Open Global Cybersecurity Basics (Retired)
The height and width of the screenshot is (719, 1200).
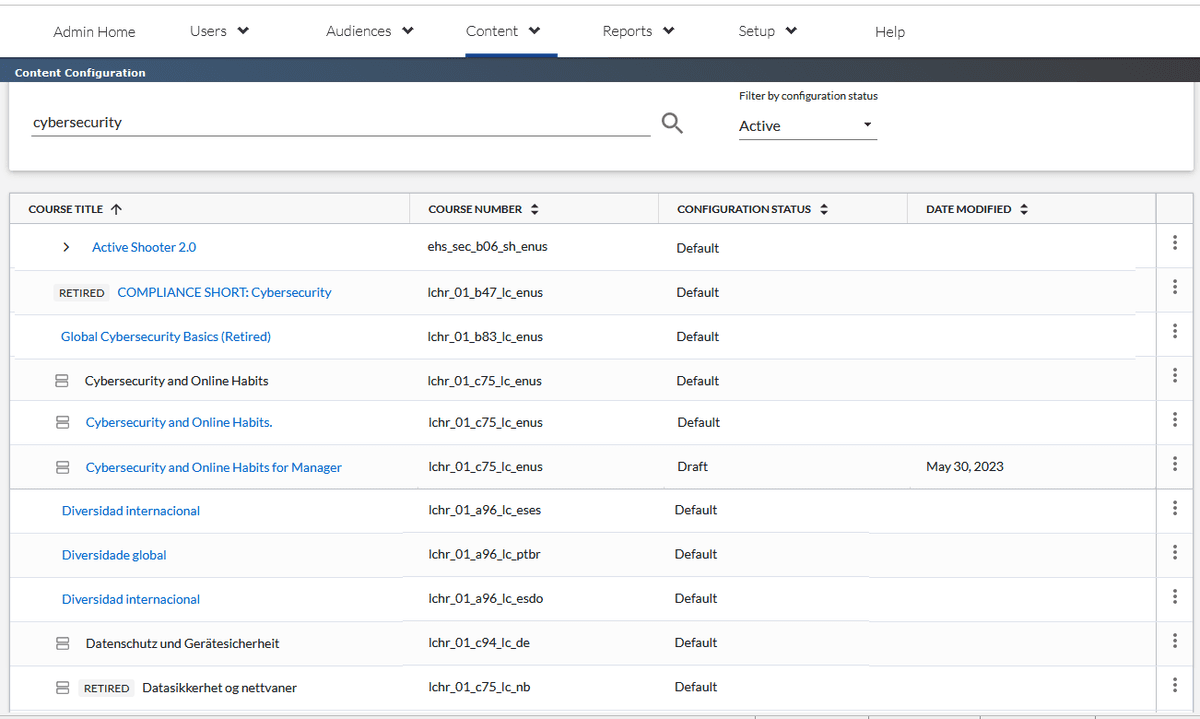[x=165, y=336]
